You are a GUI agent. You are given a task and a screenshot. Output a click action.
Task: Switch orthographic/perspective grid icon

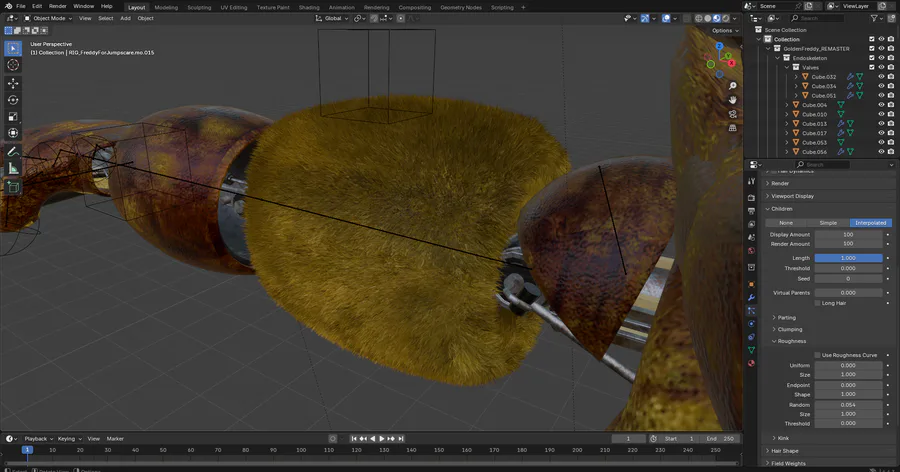coord(732,127)
